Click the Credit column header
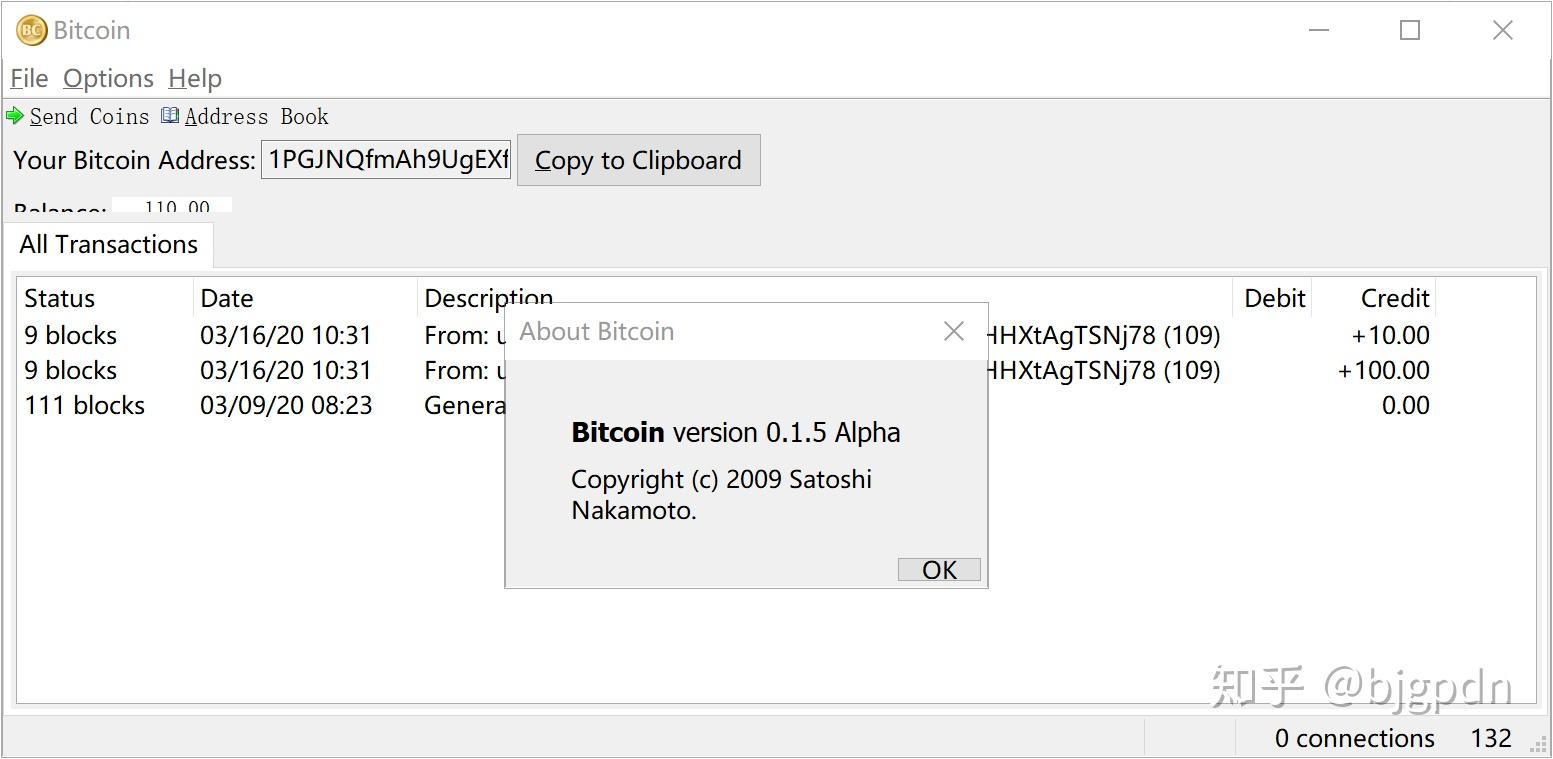 (1395, 298)
